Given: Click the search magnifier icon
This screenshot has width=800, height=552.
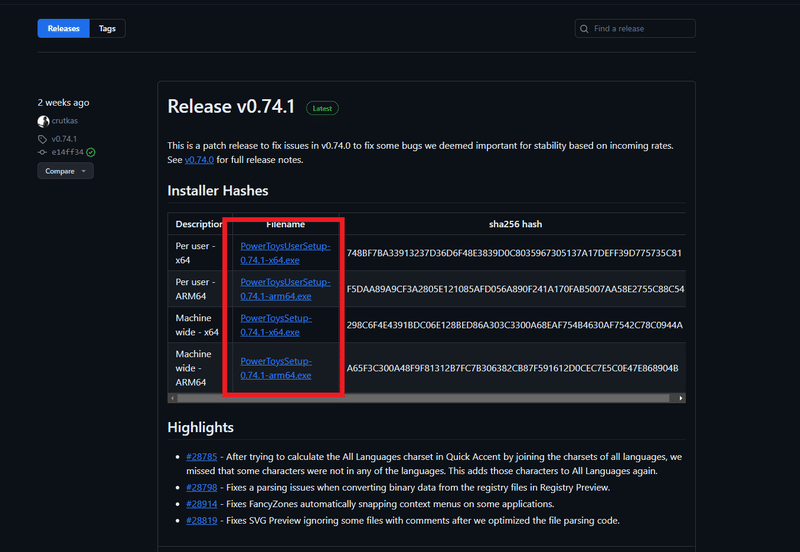Looking at the screenshot, I should [584, 29].
